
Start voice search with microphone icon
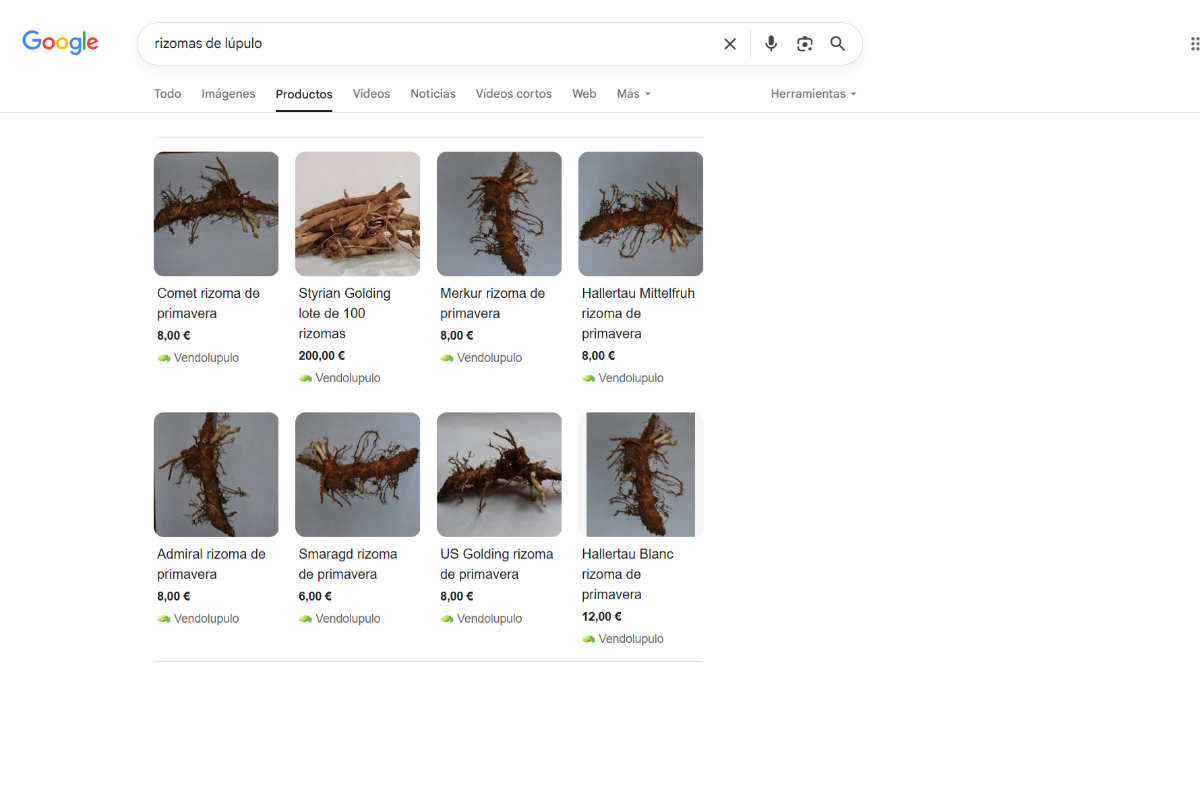click(771, 44)
